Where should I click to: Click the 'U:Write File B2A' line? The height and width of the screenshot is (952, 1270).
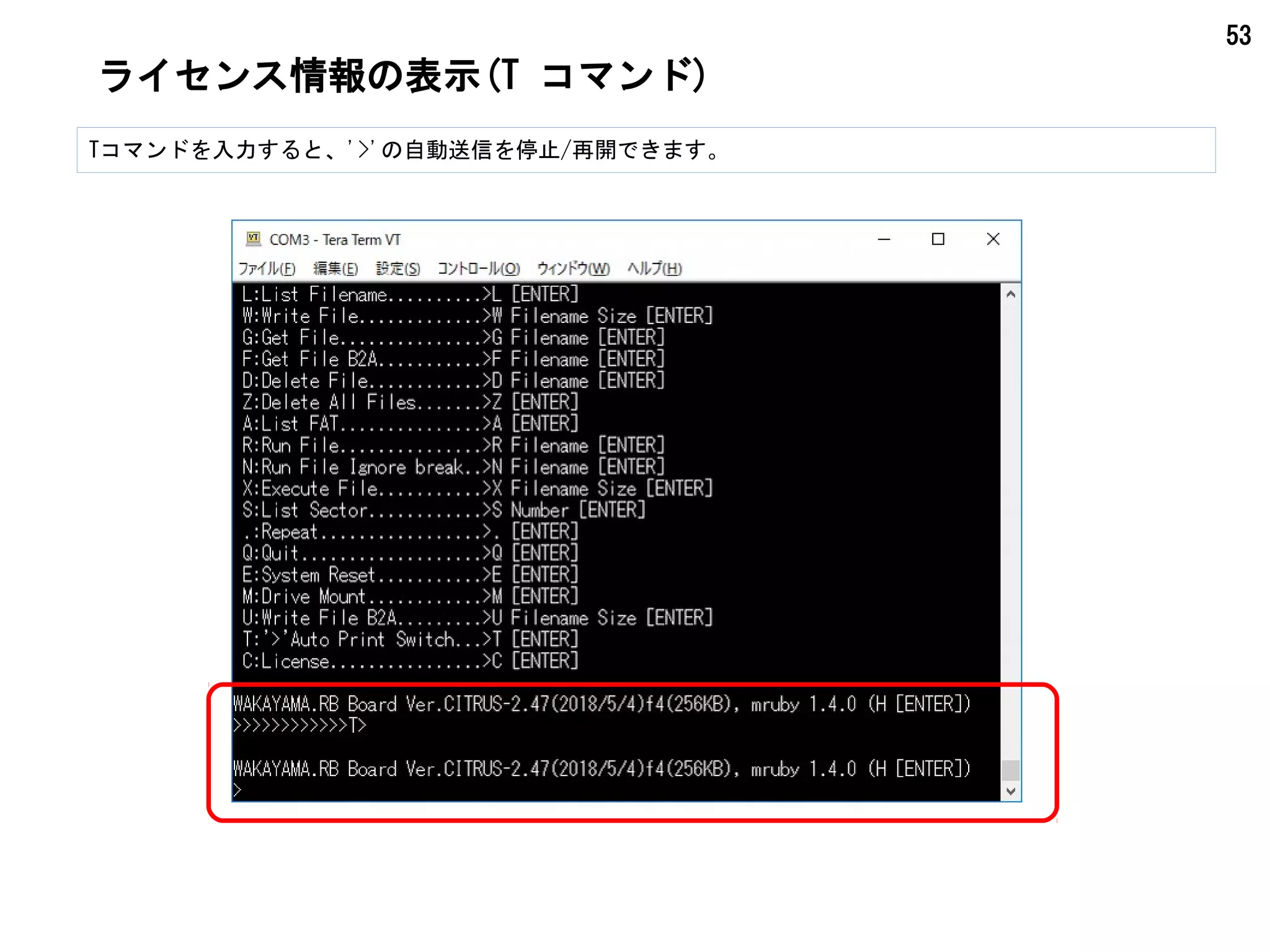point(477,618)
